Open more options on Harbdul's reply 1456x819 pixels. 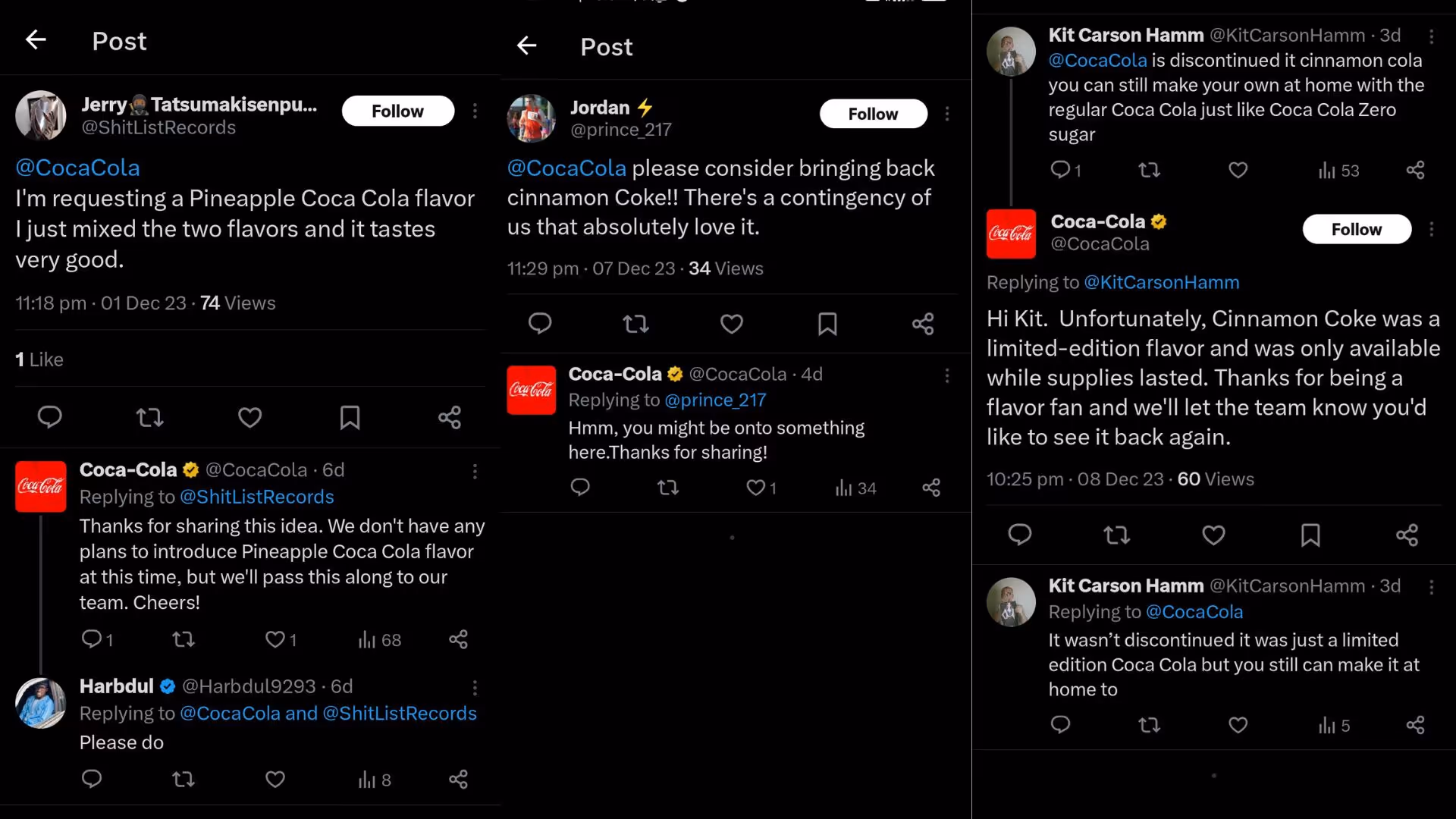click(x=475, y=688)
